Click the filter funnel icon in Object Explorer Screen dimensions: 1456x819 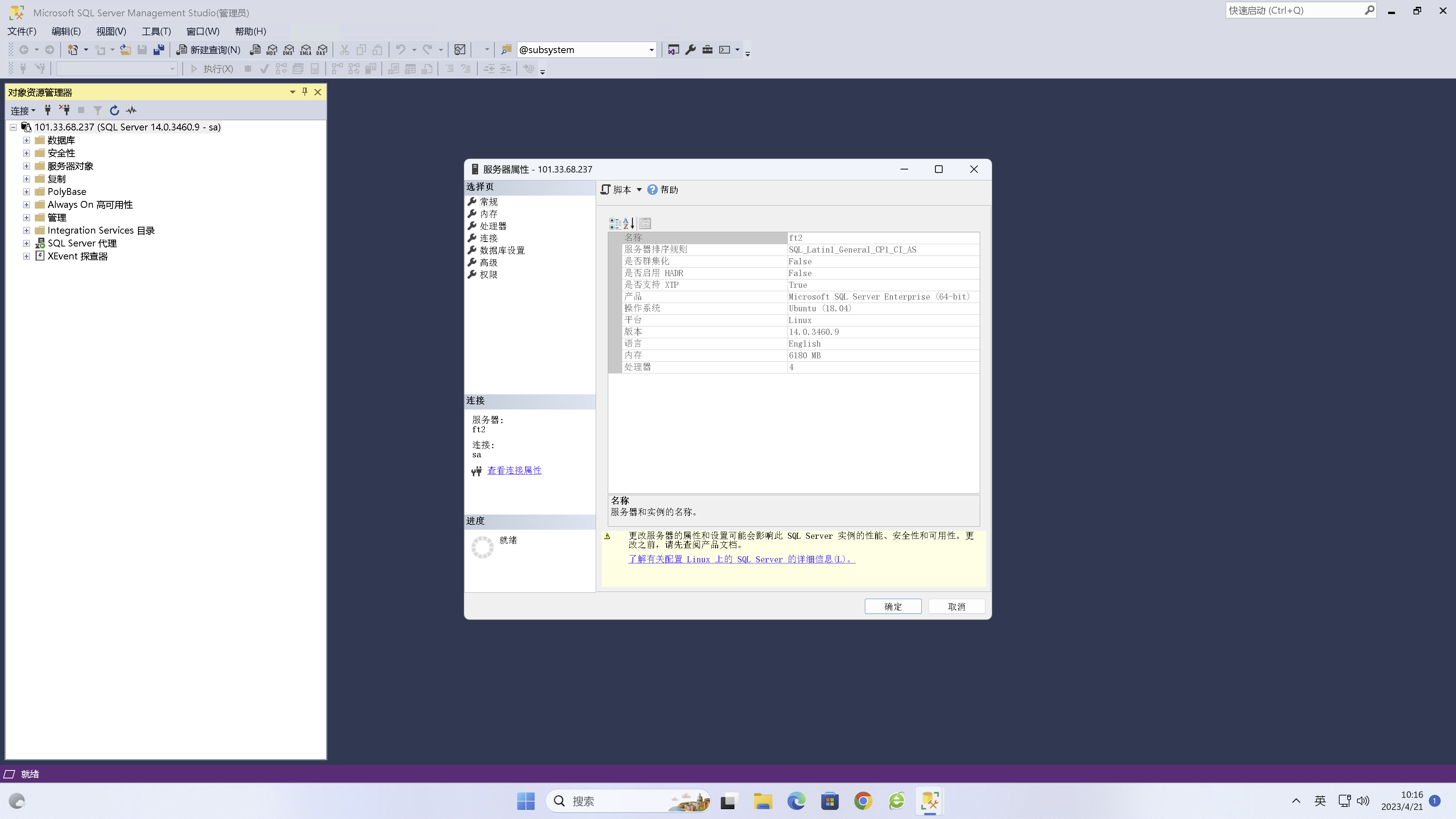coord(98,110)
